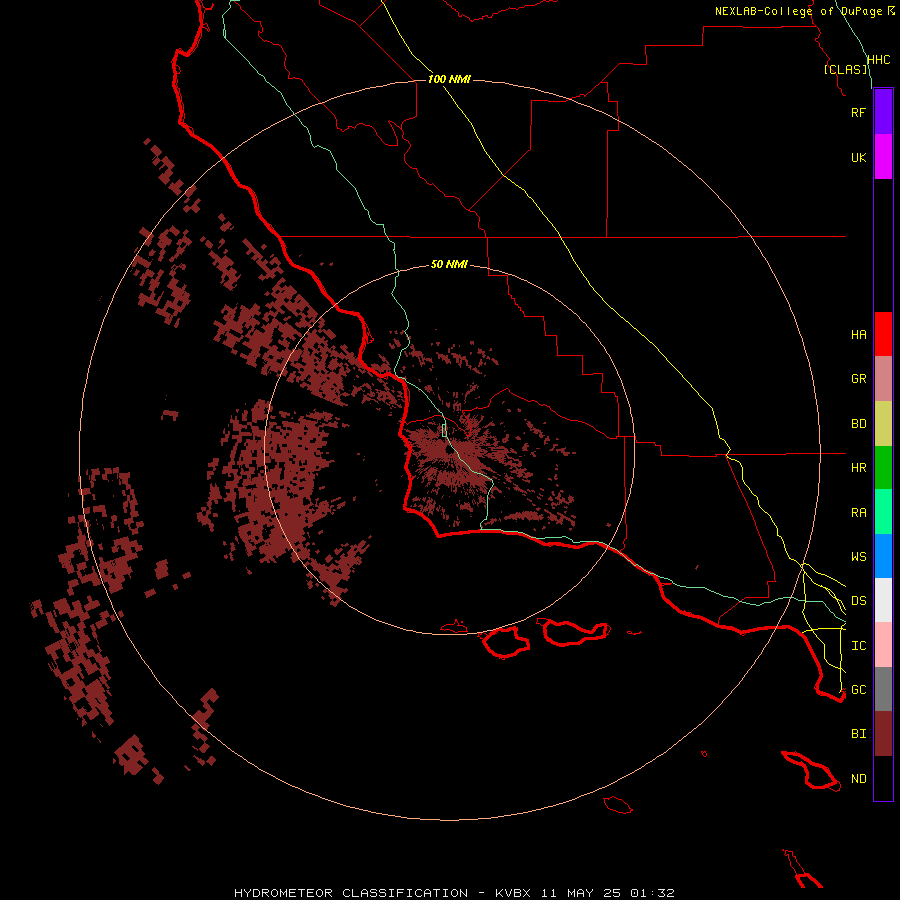Click the Hydrometeor Classification KVBX caption
Viewport: 900px width, 900px height.
(x=454, y=893)
